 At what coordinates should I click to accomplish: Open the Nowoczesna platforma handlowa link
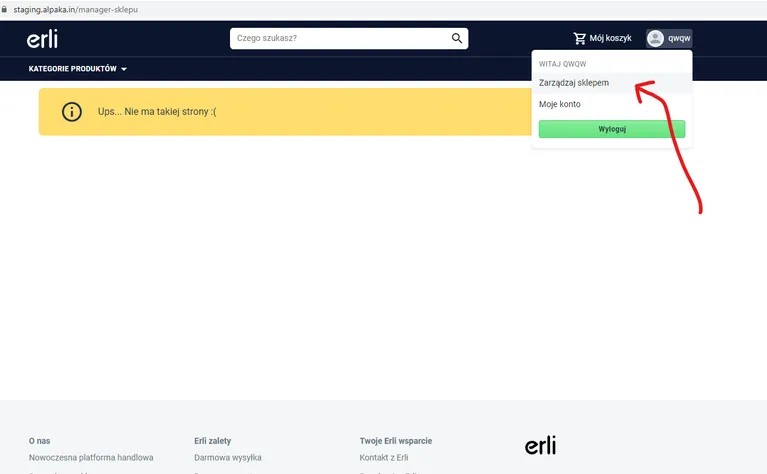(91, 457)
